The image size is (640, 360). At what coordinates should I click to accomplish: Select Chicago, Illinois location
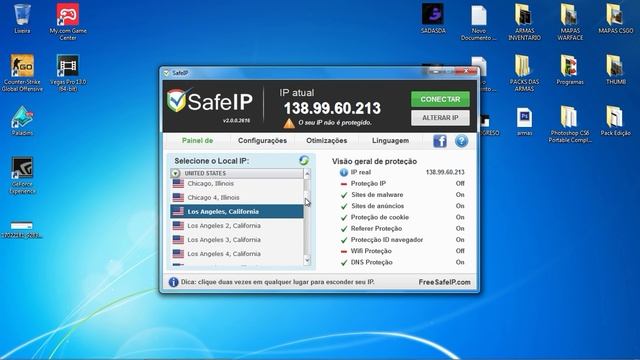237,184
